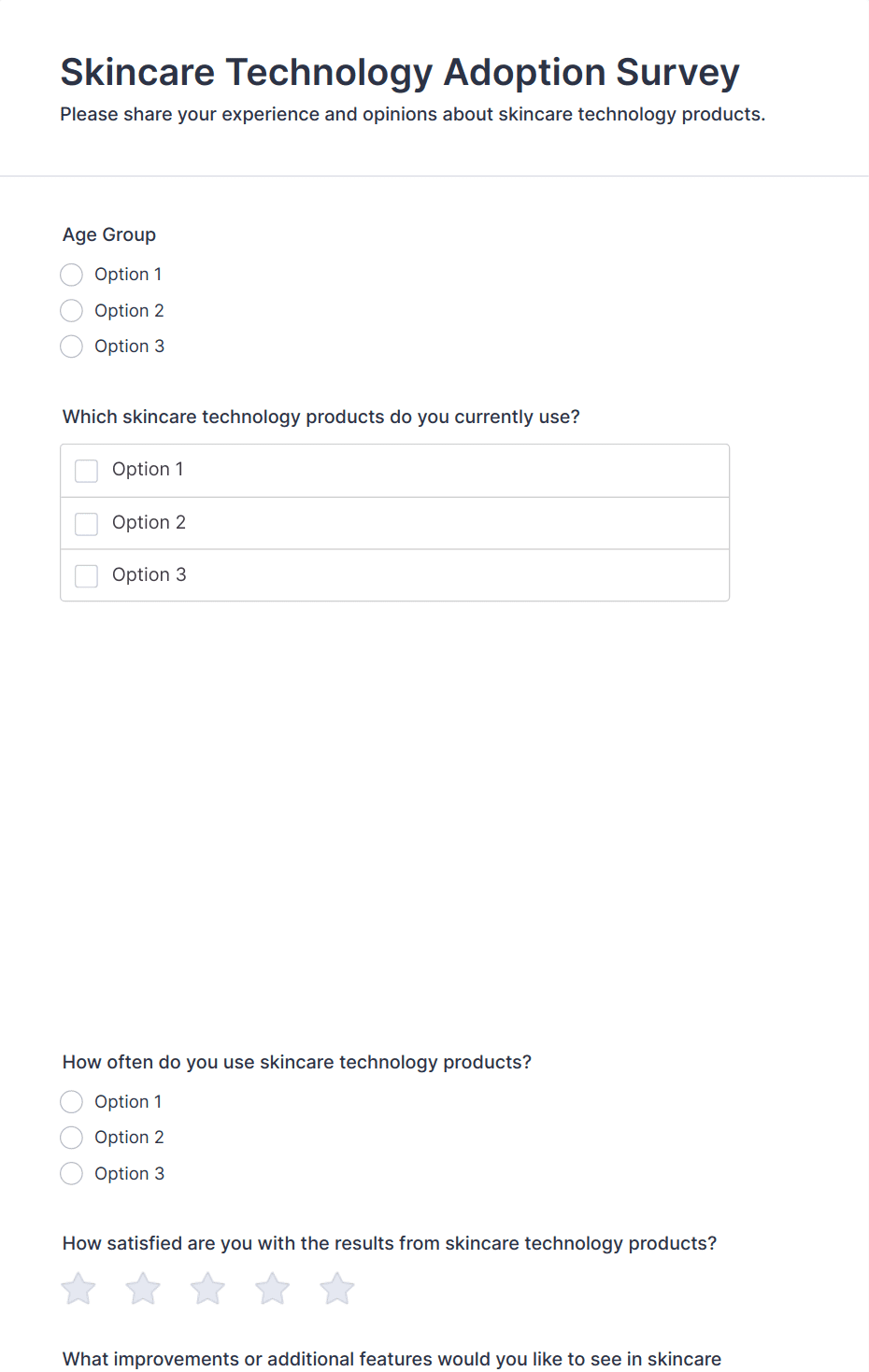
Task: Click the Age Group question label
Action: [109, 234]
